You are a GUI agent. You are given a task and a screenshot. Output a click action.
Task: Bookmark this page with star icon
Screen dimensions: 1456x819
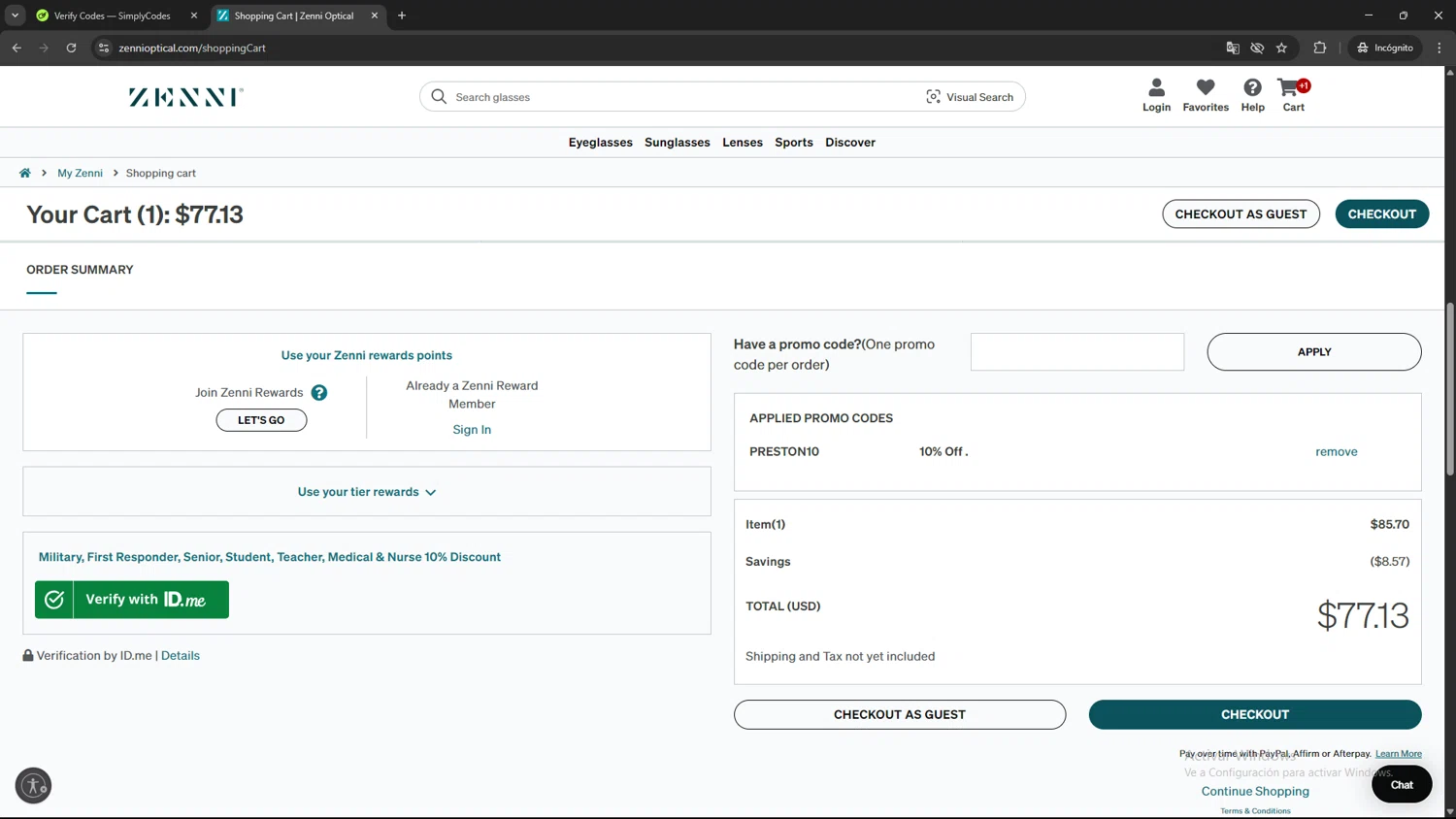pos(1281,48)
